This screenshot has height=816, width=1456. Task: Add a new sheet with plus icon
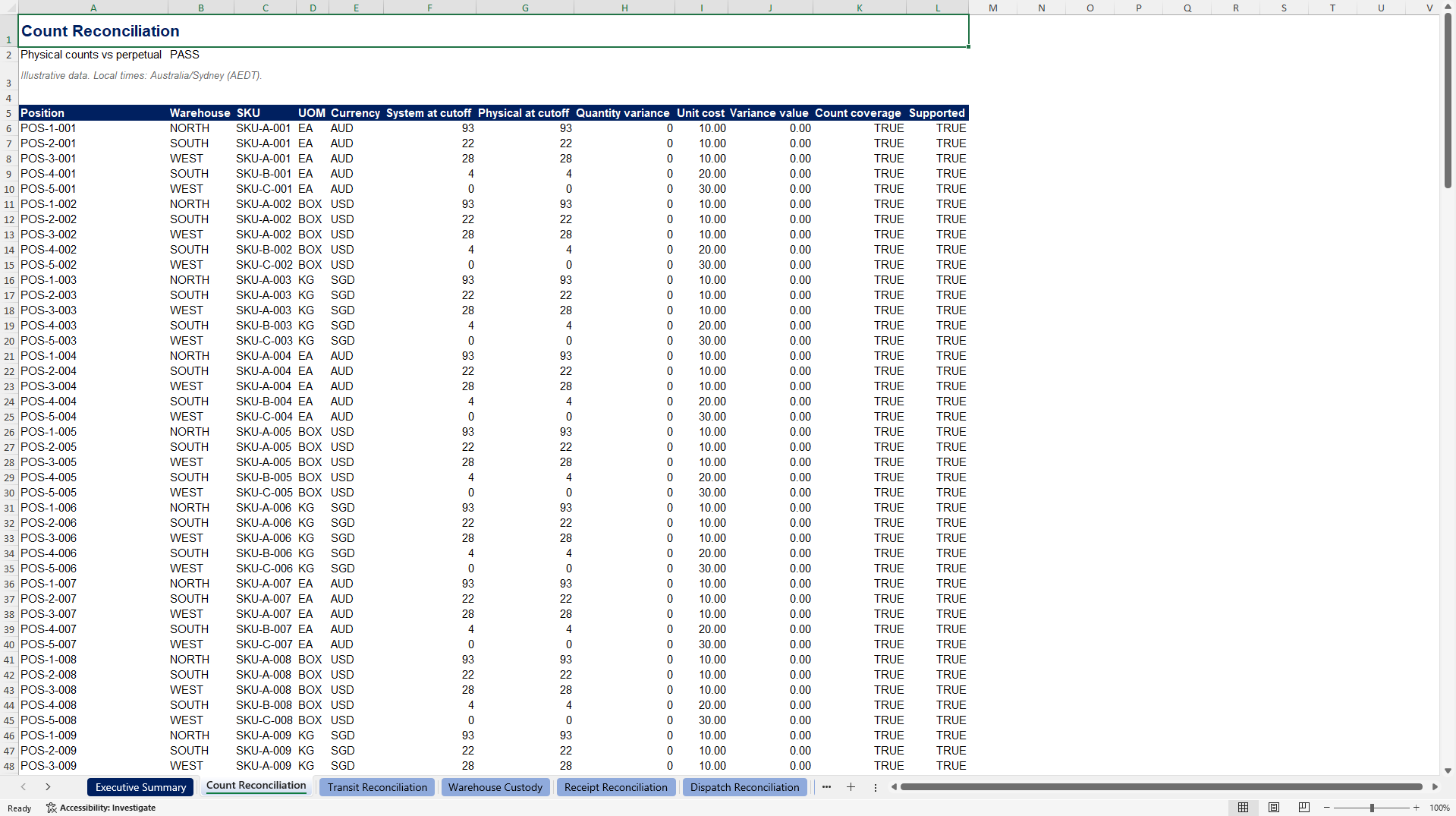point(851,787)
